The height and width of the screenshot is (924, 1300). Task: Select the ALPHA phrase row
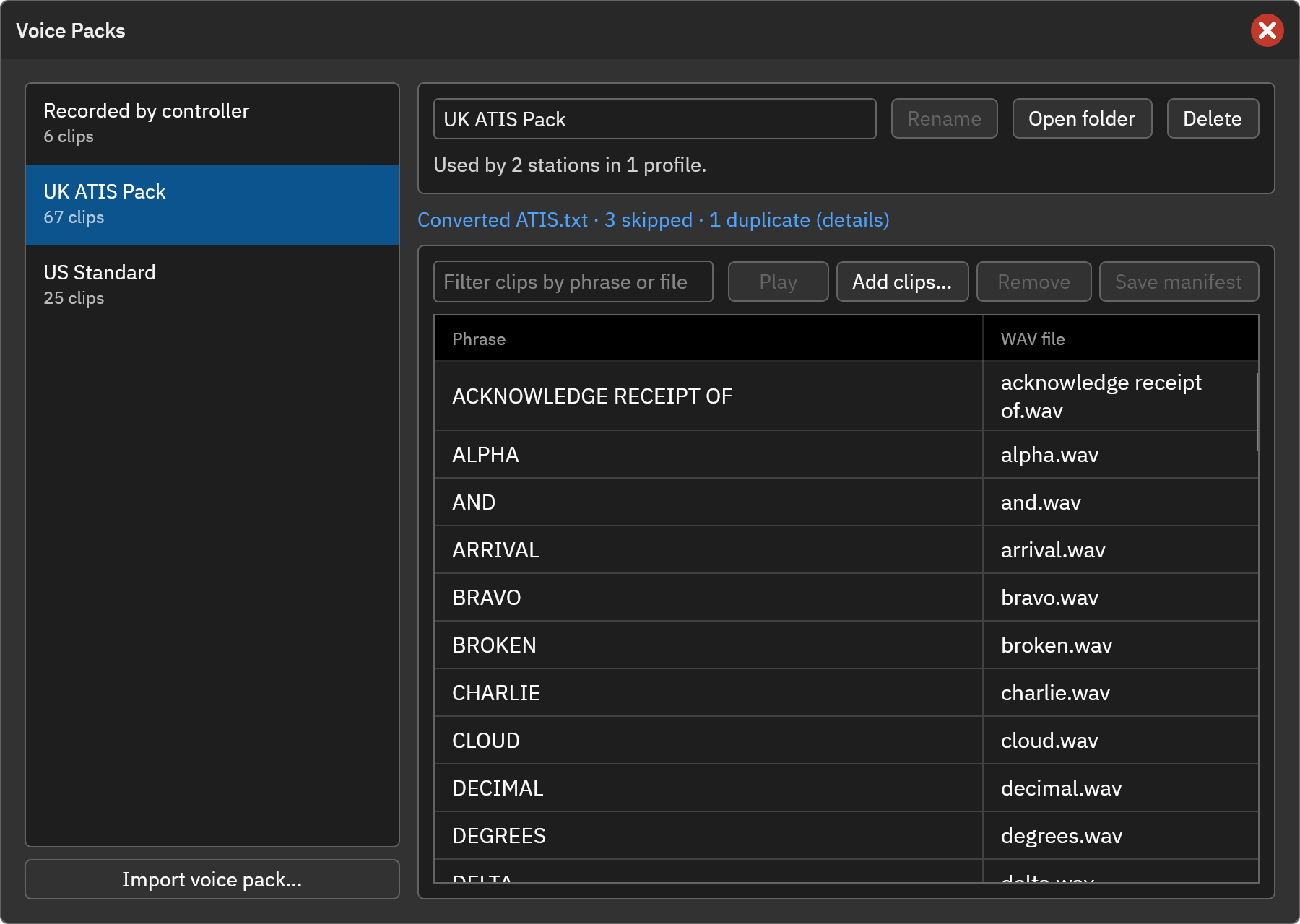pos(846,455)
